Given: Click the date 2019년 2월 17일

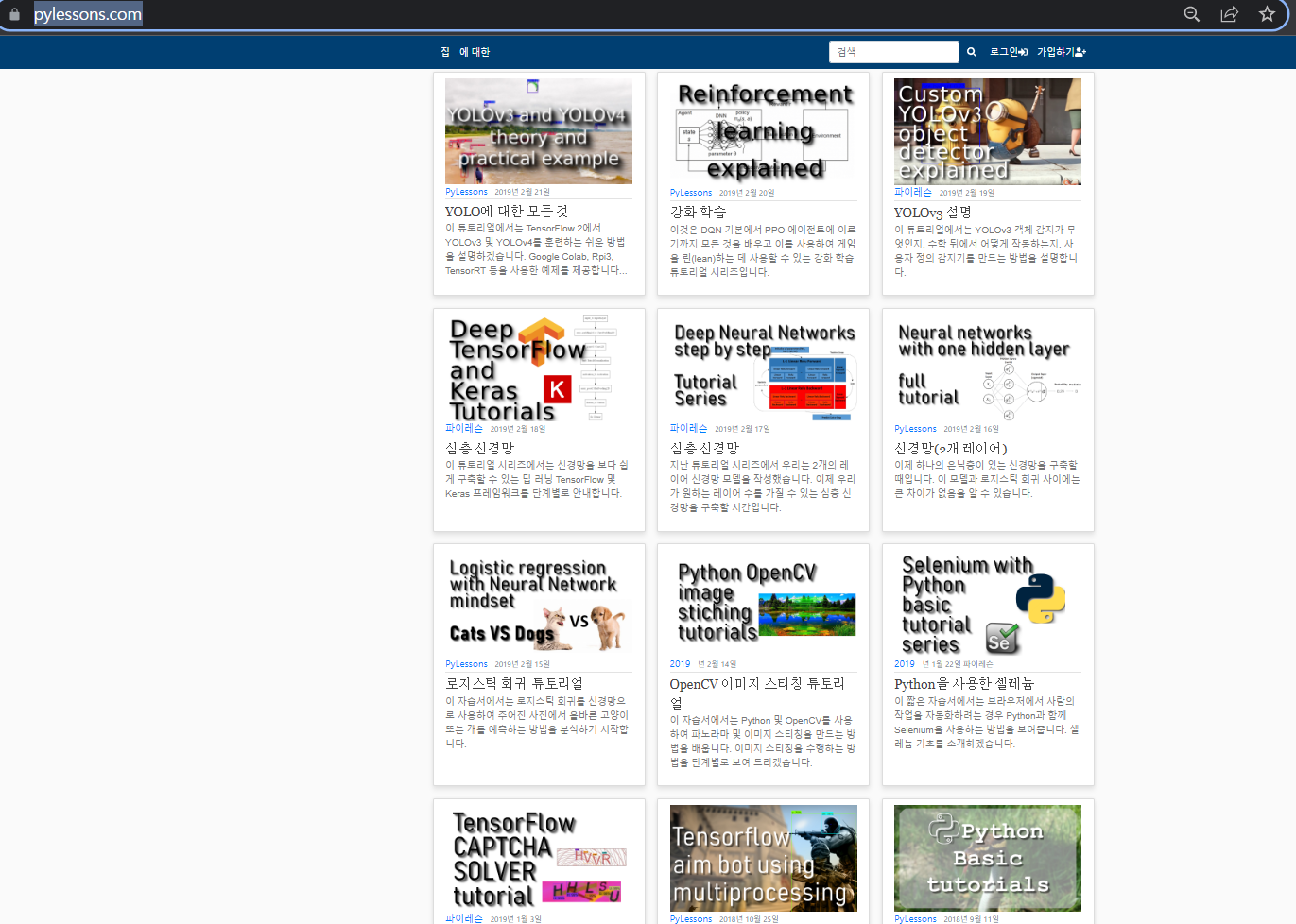Looking at the screenshot, I should tap(743, 429).
